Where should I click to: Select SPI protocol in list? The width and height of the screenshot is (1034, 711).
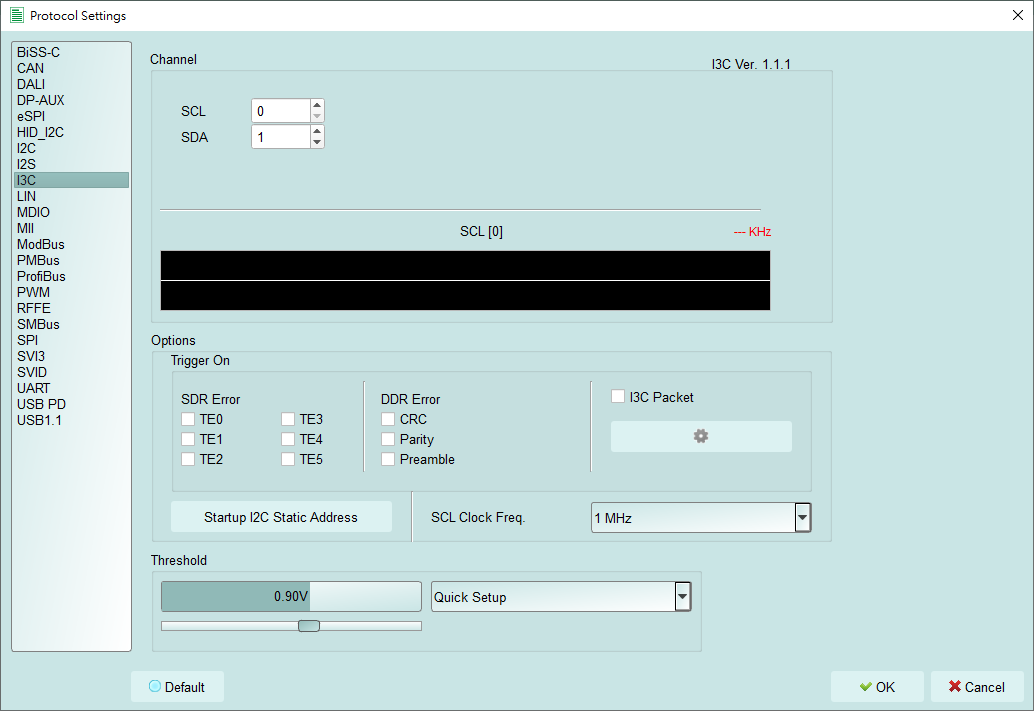[x=71, y=340]
